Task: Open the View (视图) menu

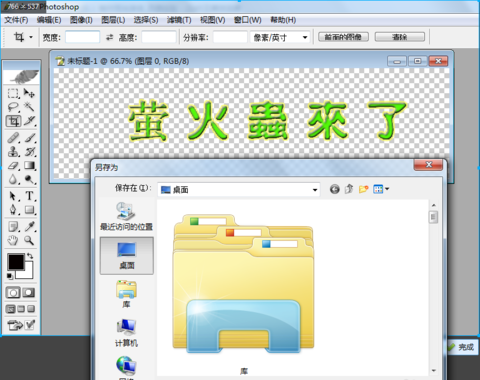Action: 213,20
